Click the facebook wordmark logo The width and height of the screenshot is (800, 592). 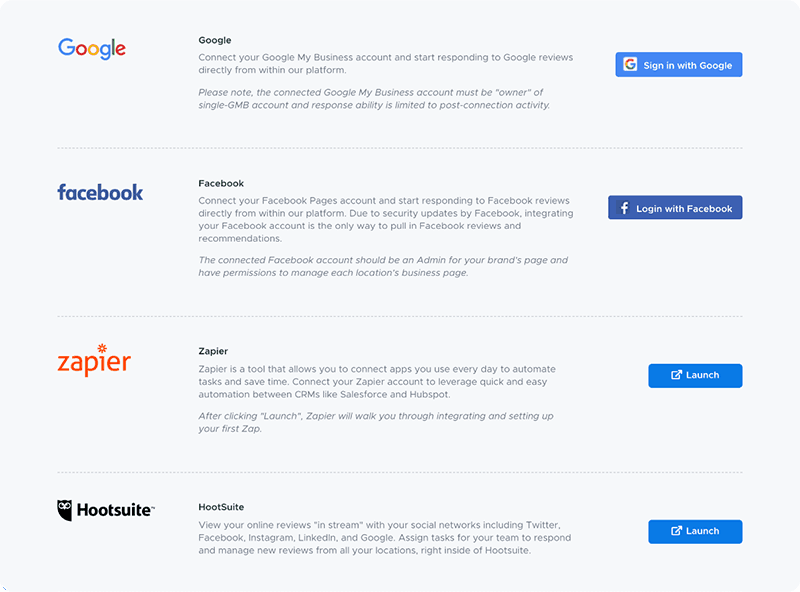point(100,192)
